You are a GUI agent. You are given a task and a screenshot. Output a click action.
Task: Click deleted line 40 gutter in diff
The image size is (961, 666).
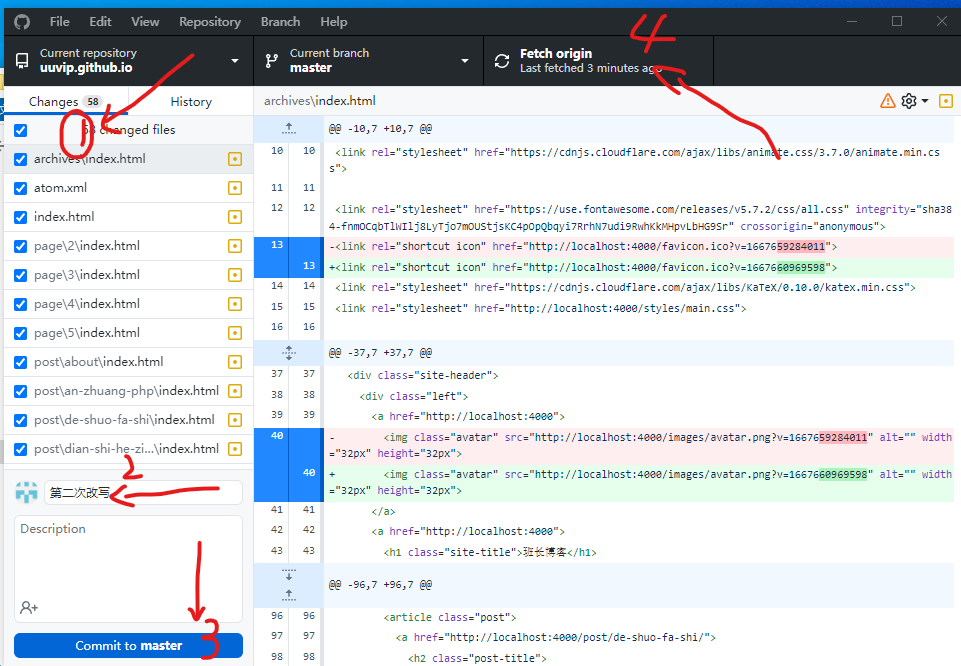point(289,446)
